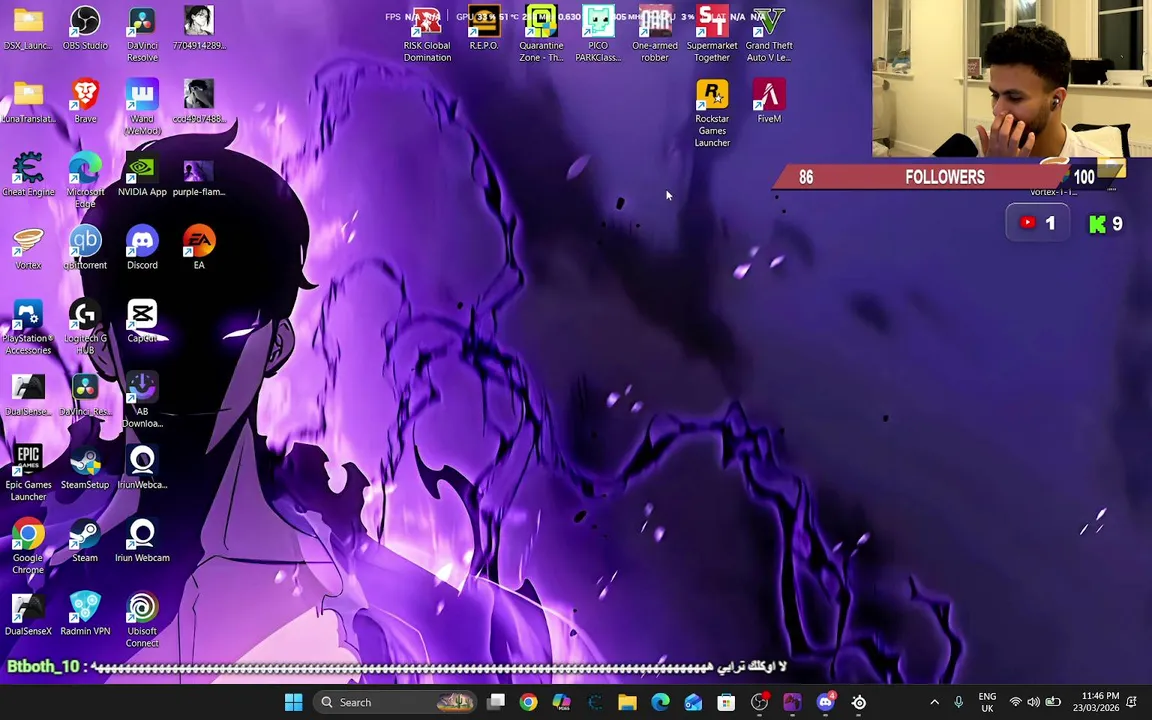Select the ccd49d7488... image file
The width and height of the screenshot is (1152, 720).
(199, 101)
